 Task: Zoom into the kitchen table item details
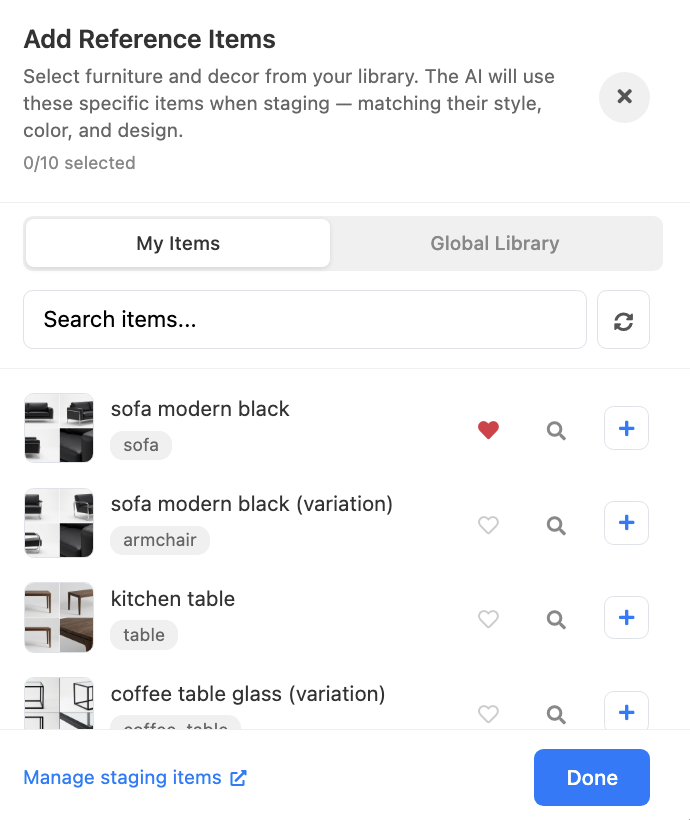[x=556, y=619]
